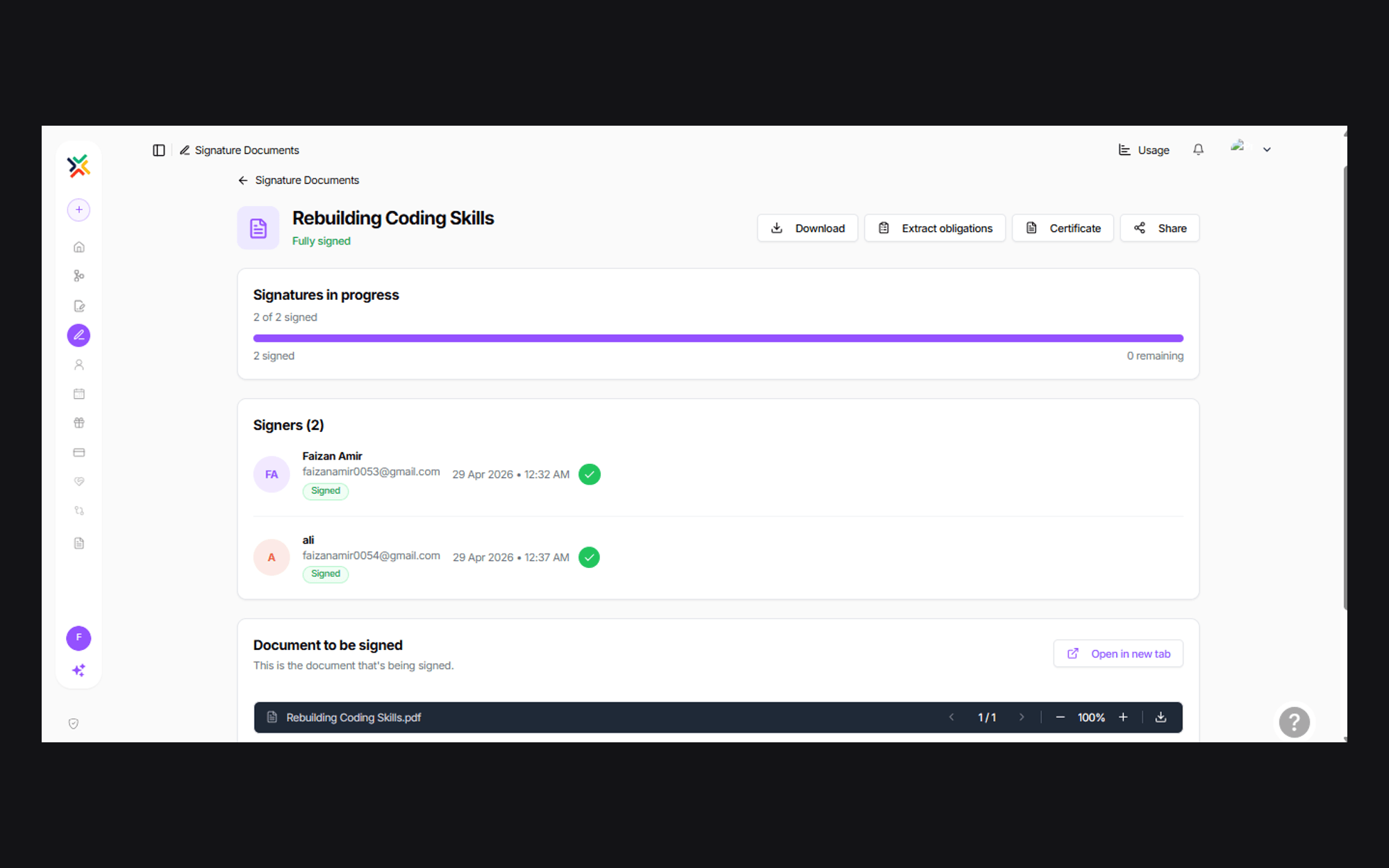Click Extract obligations button
1389x868 pixels.
(x=935, y=228)
